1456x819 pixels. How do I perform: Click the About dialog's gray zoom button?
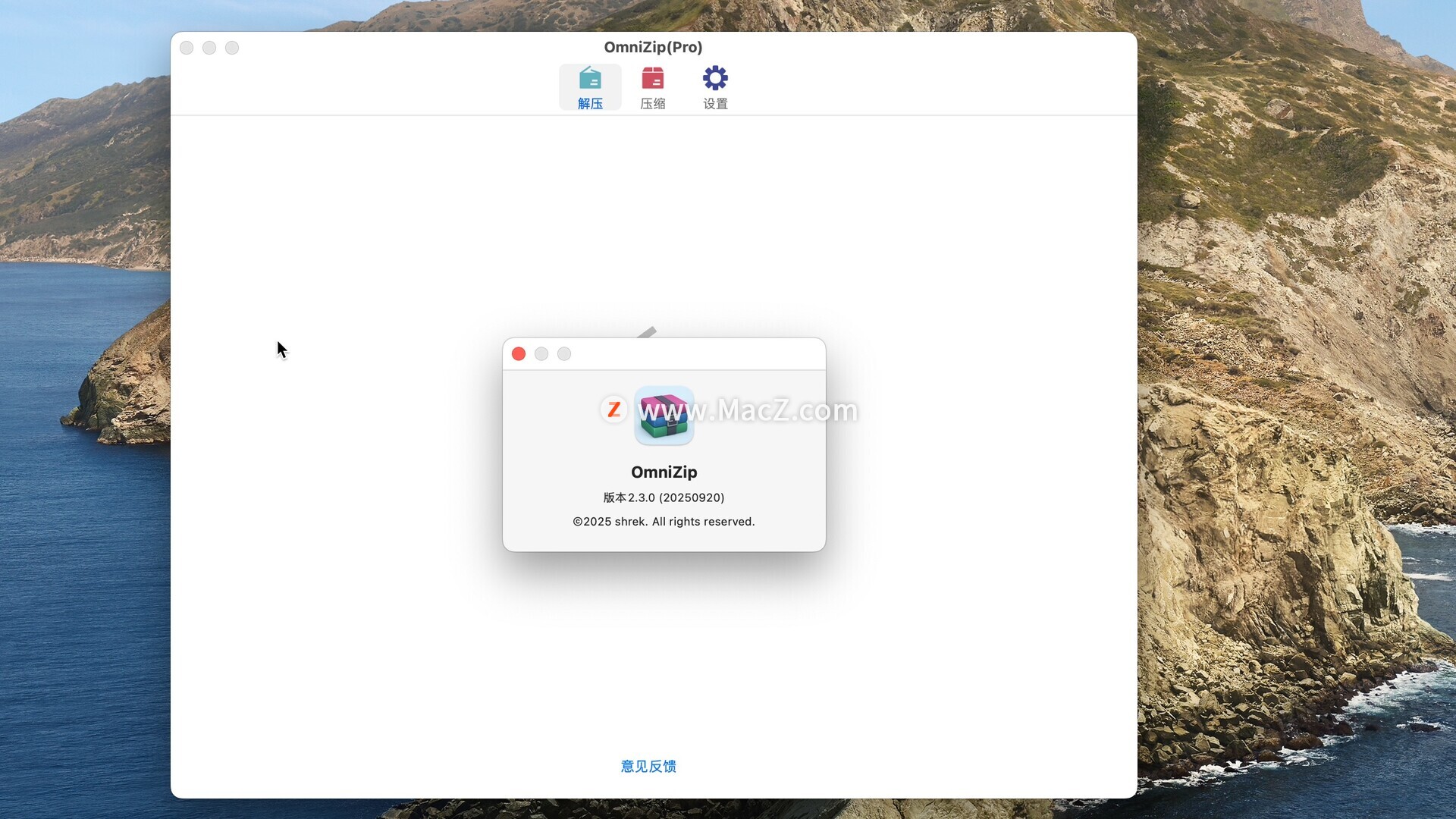(564, 354)
